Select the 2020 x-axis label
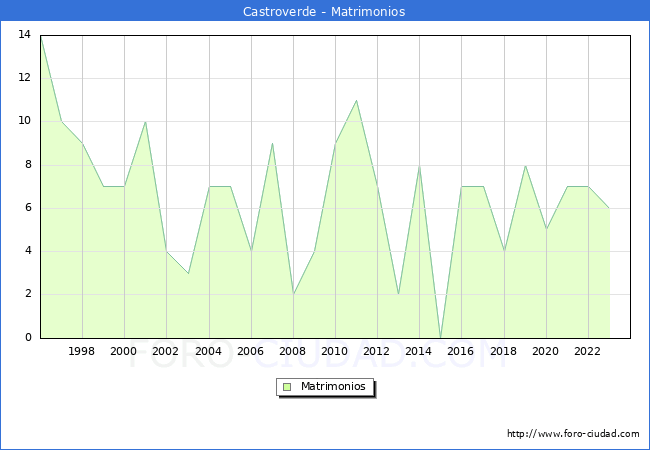Viewport: 650px width, 450px height. tap(545, 351)
